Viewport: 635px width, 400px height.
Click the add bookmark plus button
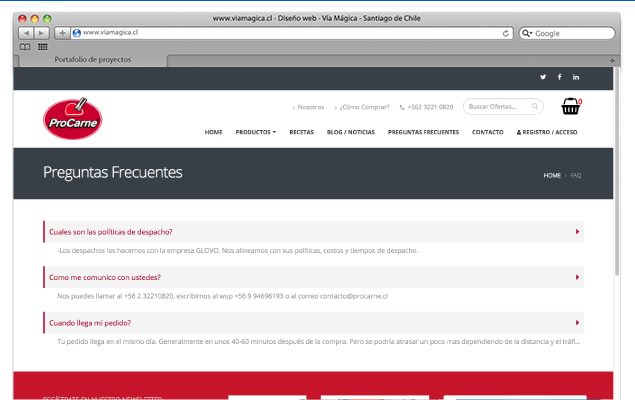pos(62,33)
